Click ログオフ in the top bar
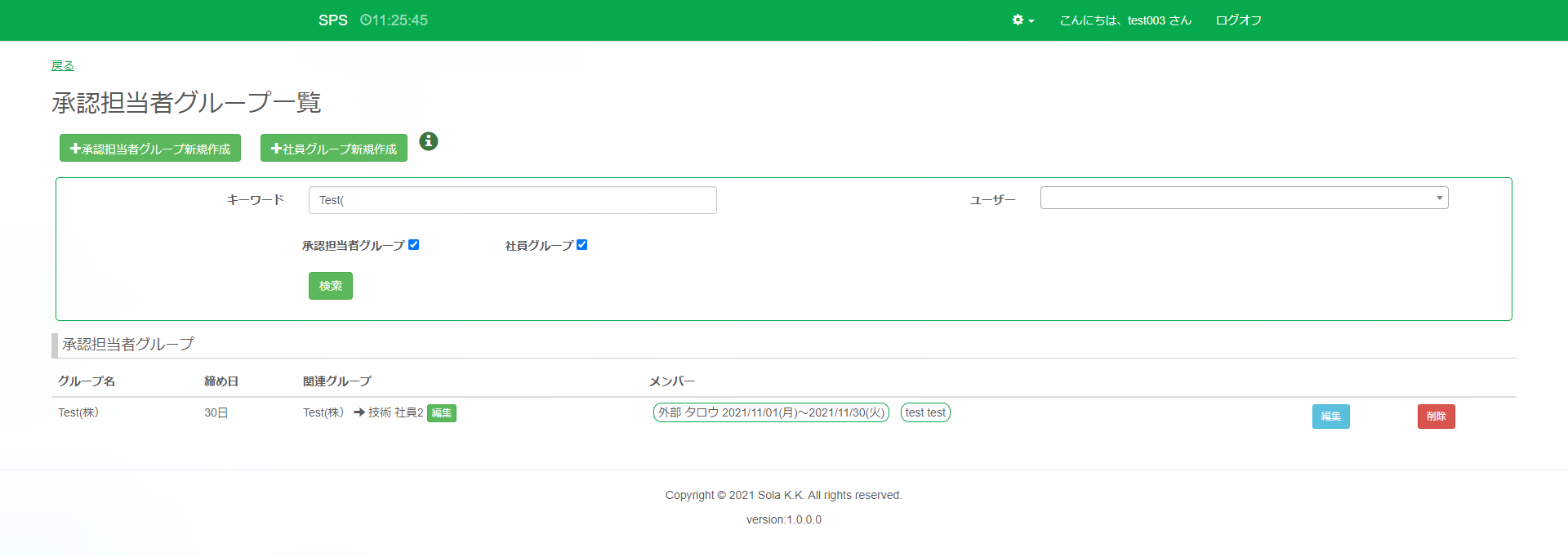The width and height of the screenshot is (1568, 557). click(1238, 20)
